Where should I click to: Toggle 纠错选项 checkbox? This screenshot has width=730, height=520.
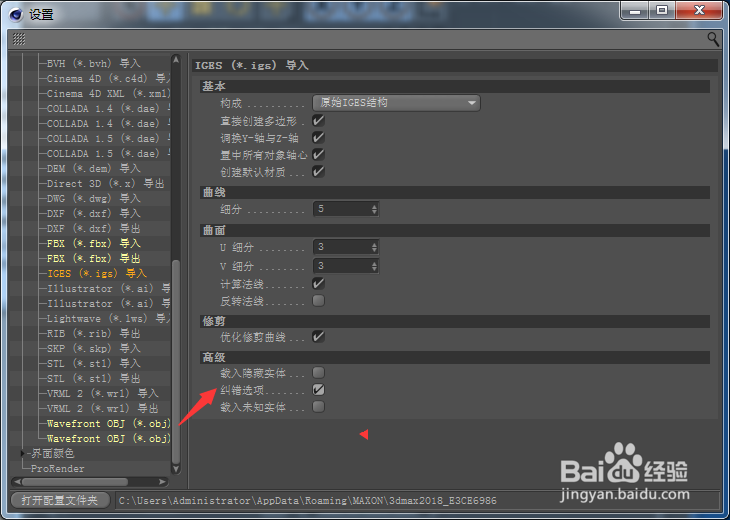click(318, 390)
